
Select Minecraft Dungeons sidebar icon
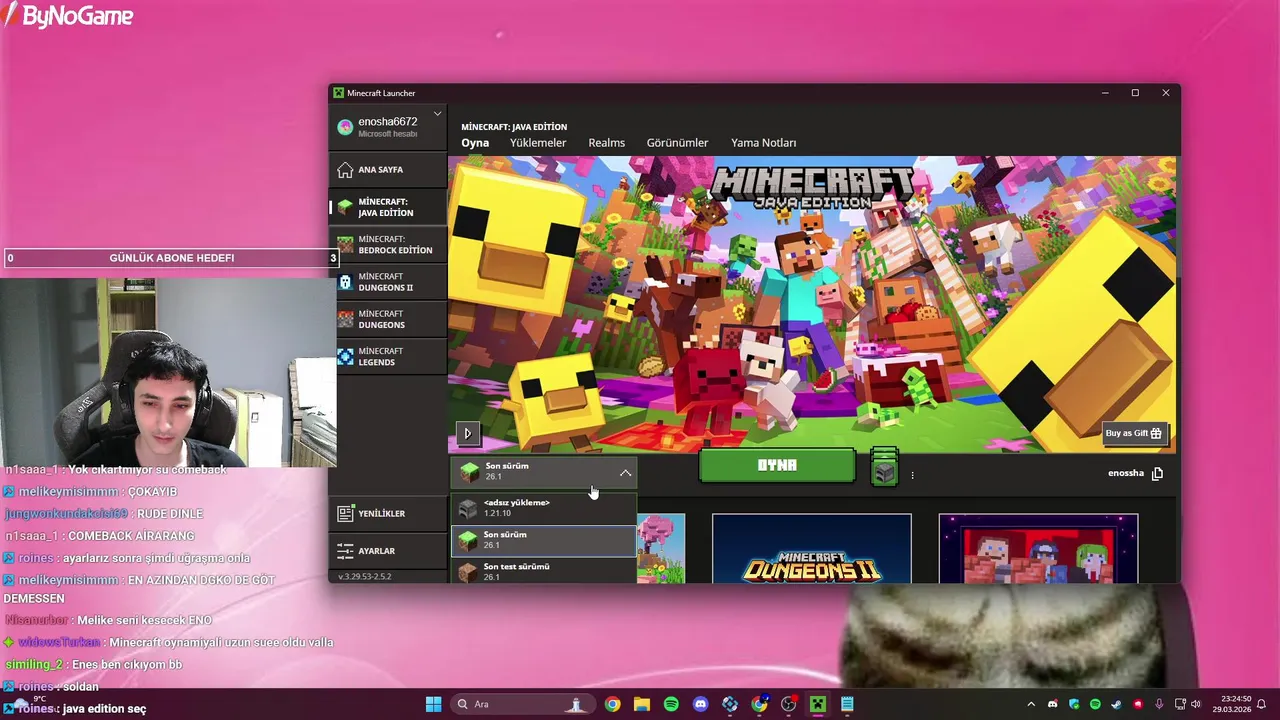tap(345, 319)
